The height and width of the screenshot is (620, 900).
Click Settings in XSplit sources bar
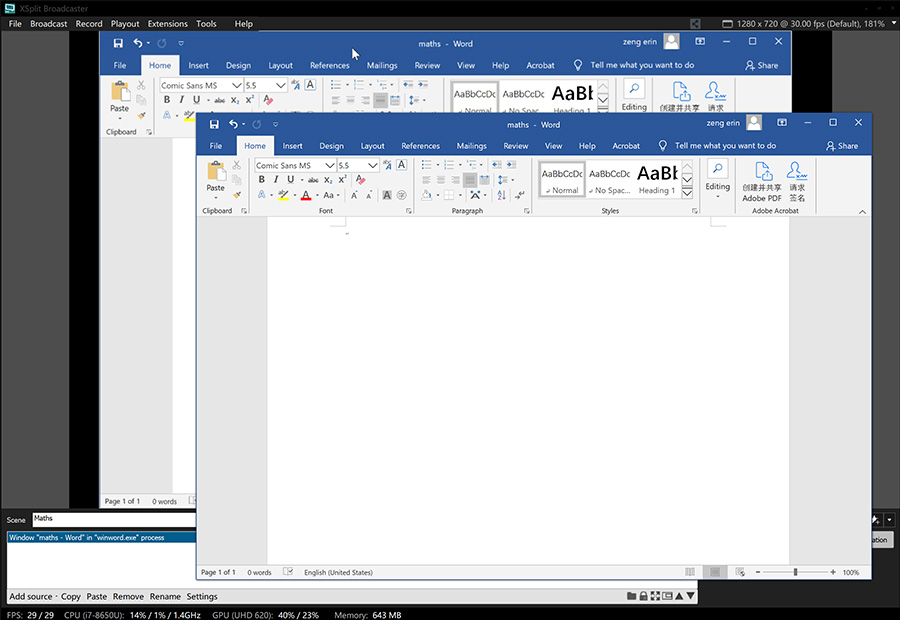tap(201, 596)
